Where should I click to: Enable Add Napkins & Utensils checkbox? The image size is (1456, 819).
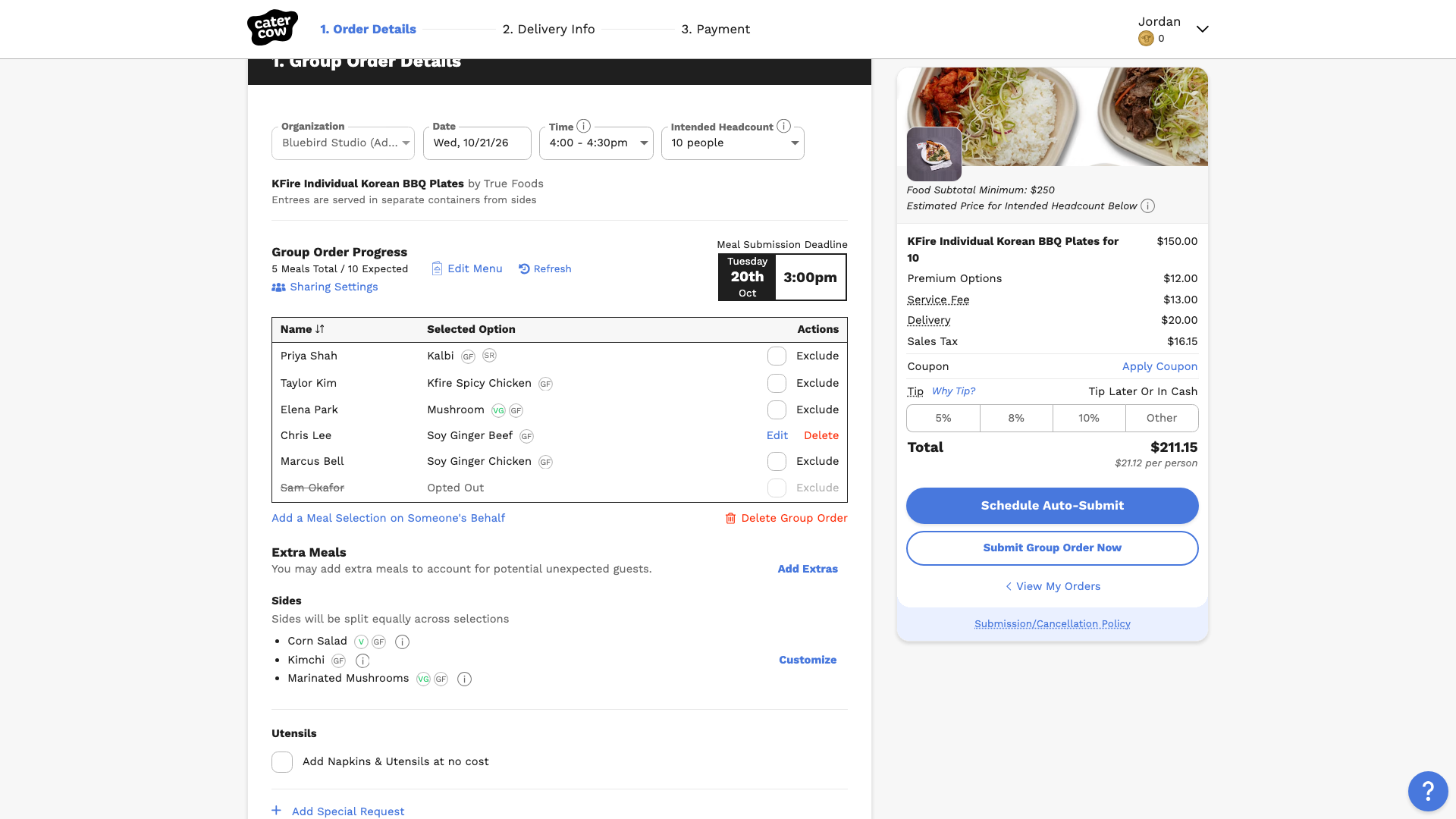tap(282, 762)
